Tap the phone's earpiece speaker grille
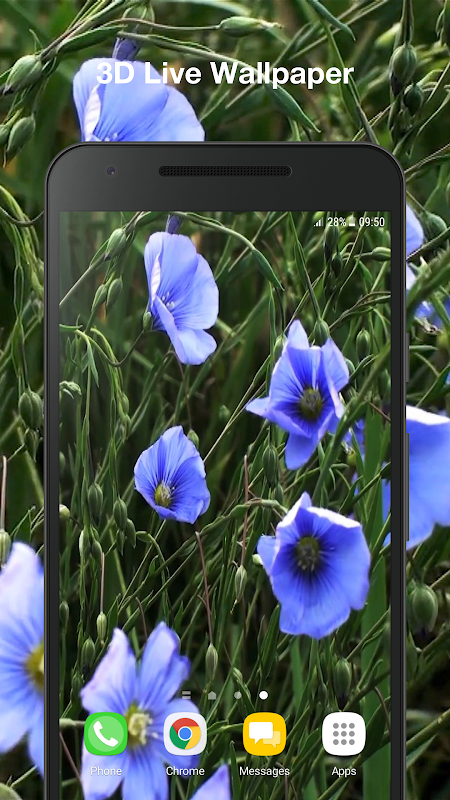Image resolution: width=450 pixels, height=800 pixels. (225, 171)
